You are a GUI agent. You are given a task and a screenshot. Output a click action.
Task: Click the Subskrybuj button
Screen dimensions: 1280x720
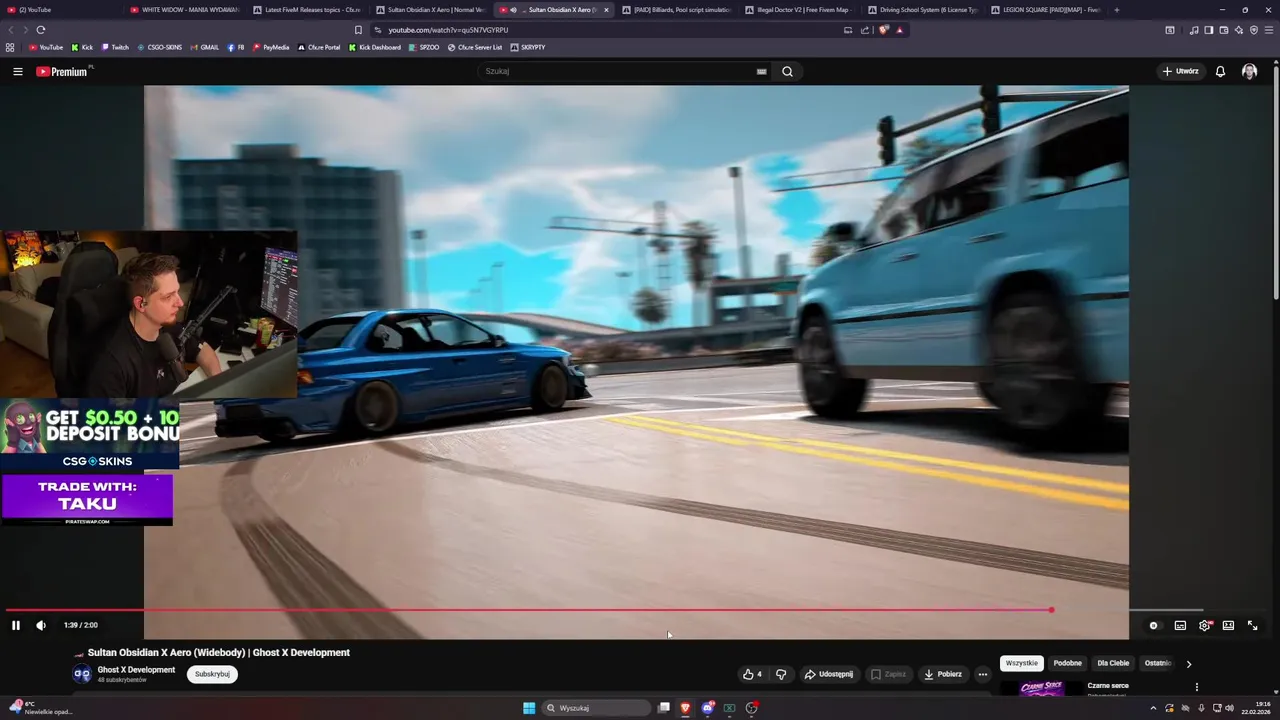click(x=212, y=674)
